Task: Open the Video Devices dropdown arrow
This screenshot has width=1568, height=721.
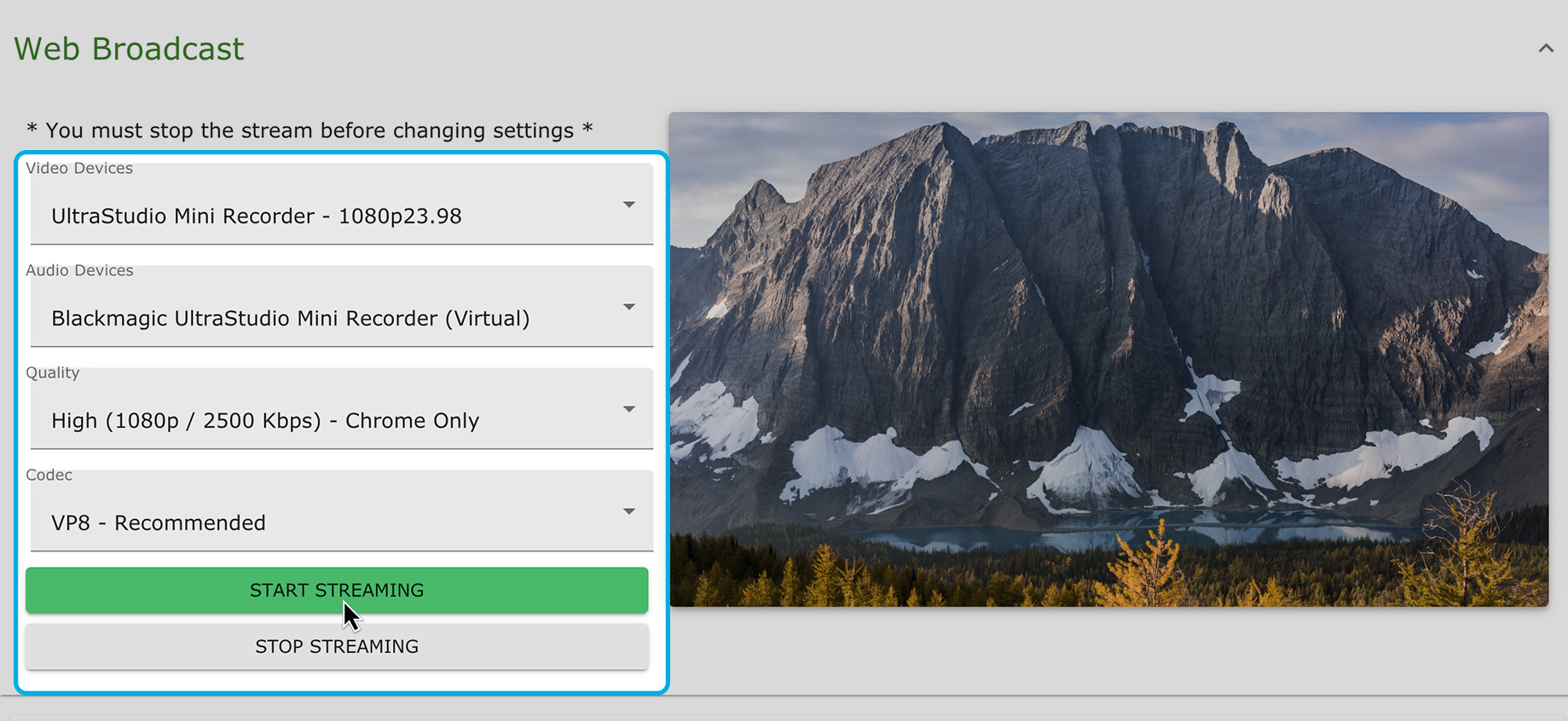Action: [x=629, y=205]
